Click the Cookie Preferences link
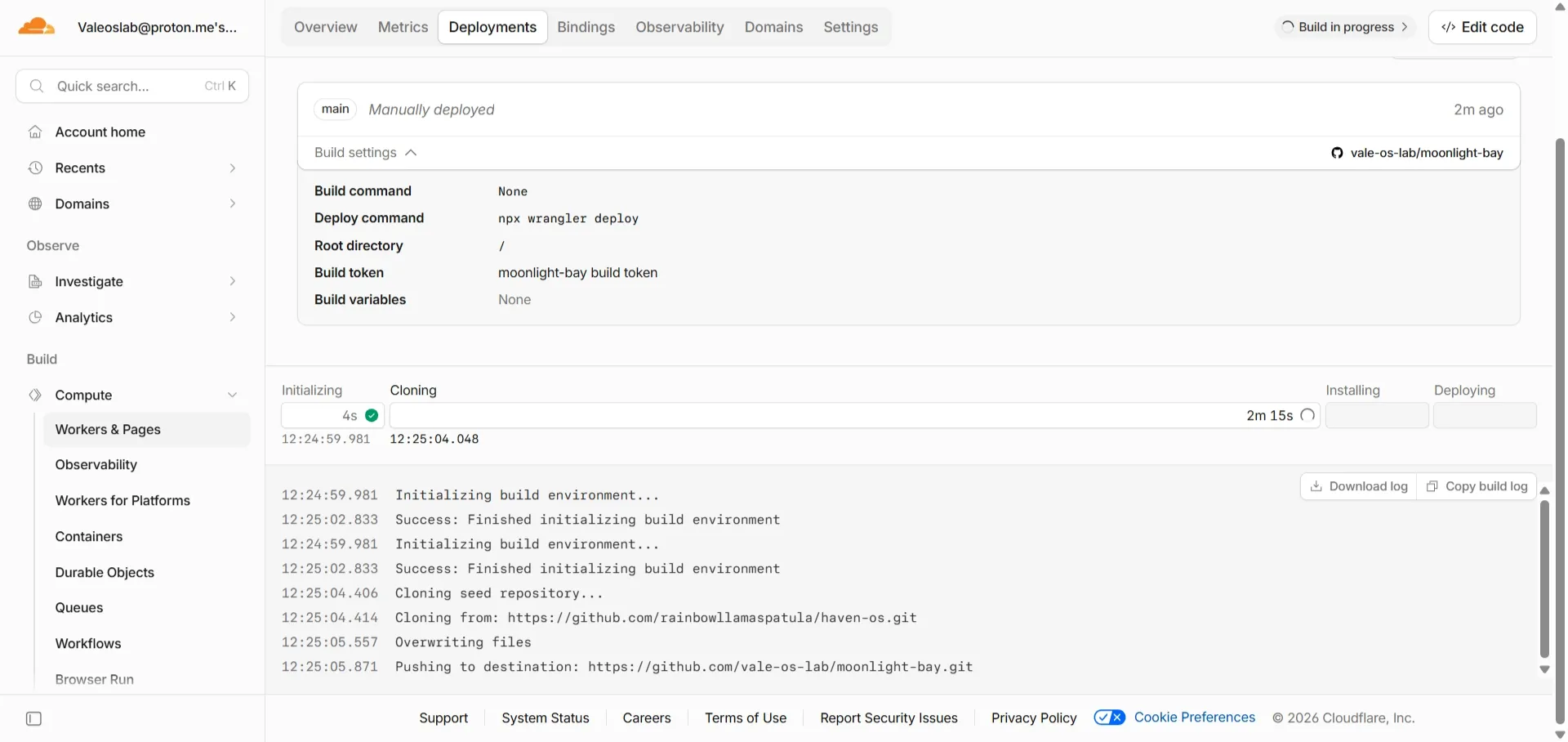1568x742 pixels. 1195,717
